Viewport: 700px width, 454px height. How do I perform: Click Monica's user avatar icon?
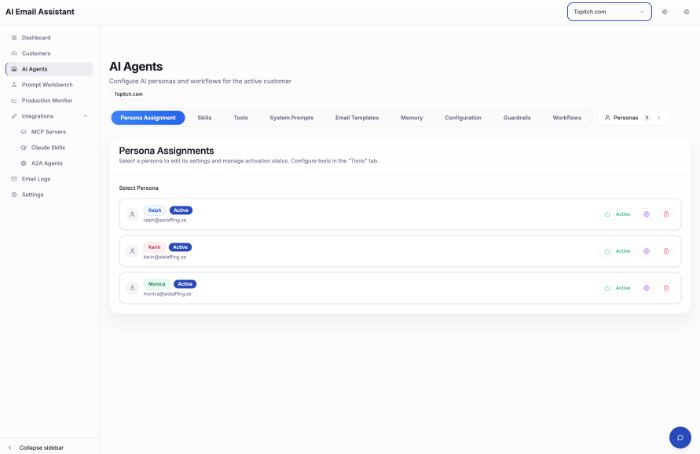[x=132, y=288]
